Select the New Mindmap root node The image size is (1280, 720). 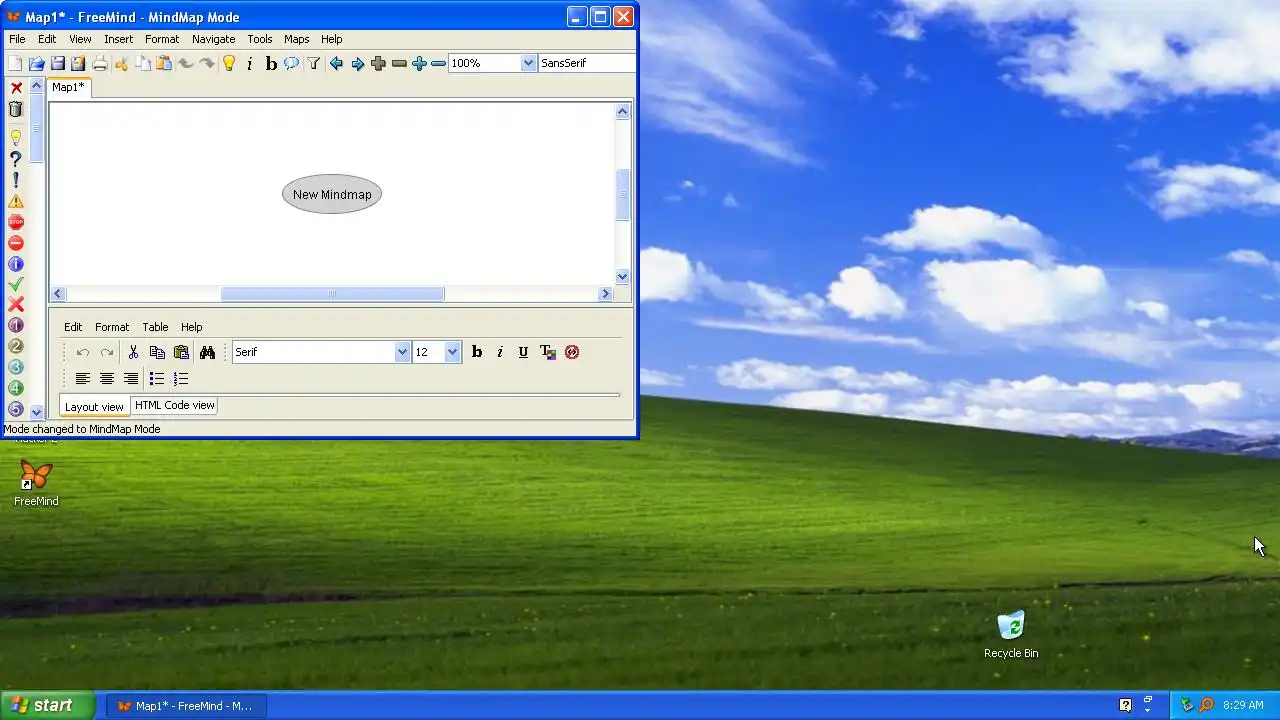(x=332, y=194)
